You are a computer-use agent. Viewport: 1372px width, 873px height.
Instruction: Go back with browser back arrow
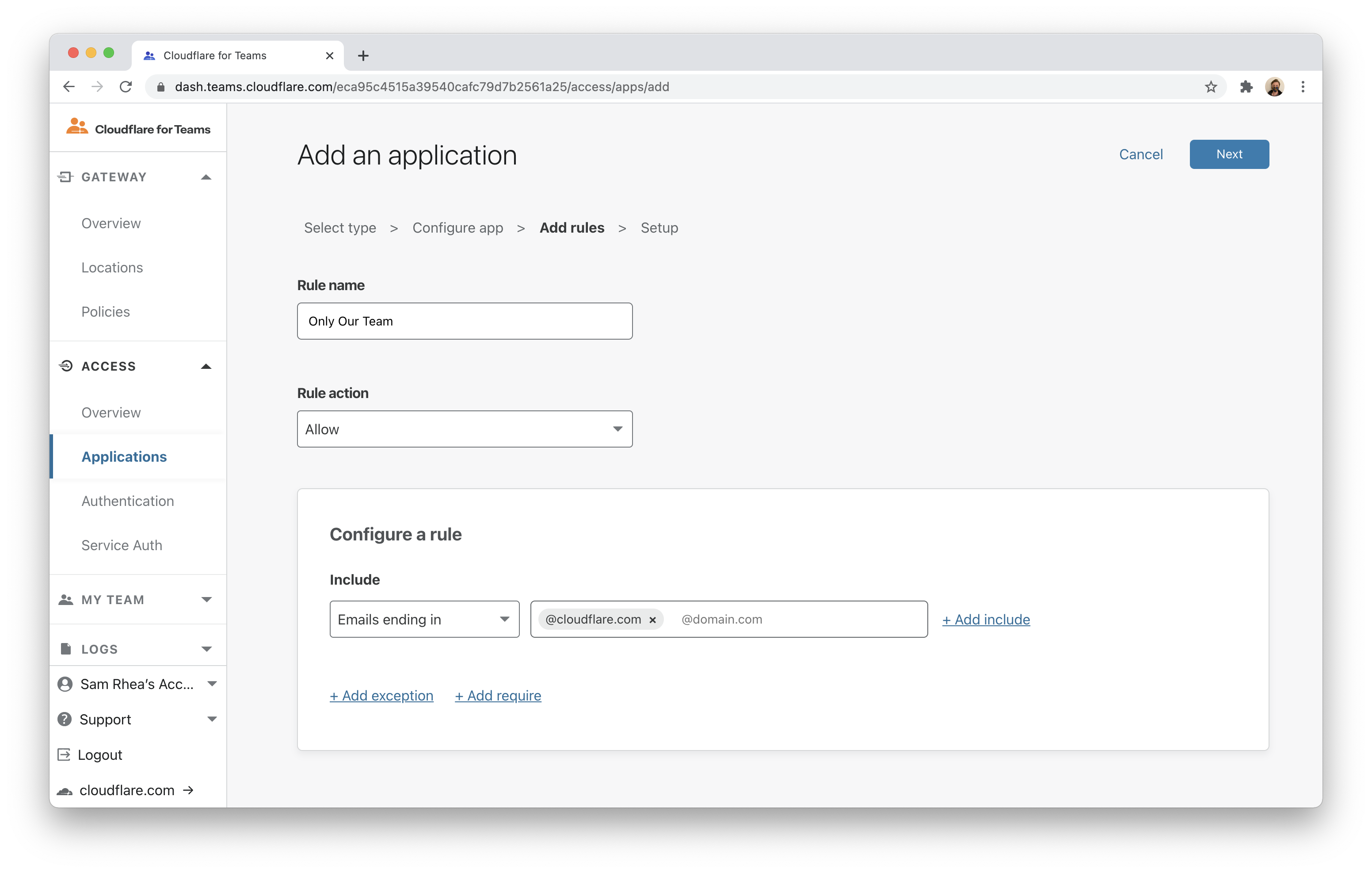69,87
